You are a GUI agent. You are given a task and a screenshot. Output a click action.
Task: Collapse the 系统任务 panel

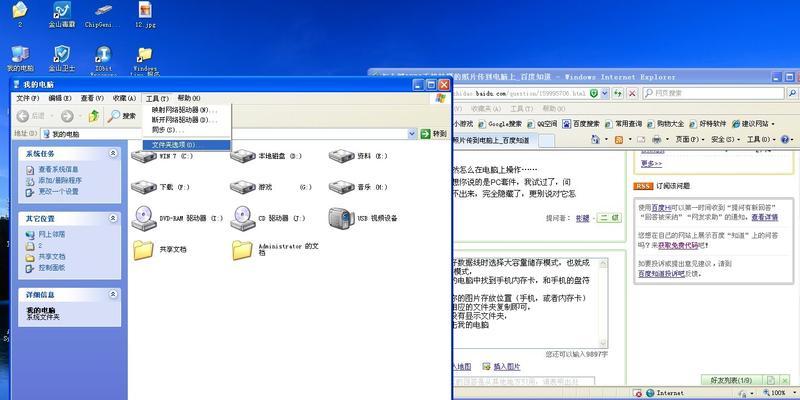pyautogui.click(x=113, y=153)
